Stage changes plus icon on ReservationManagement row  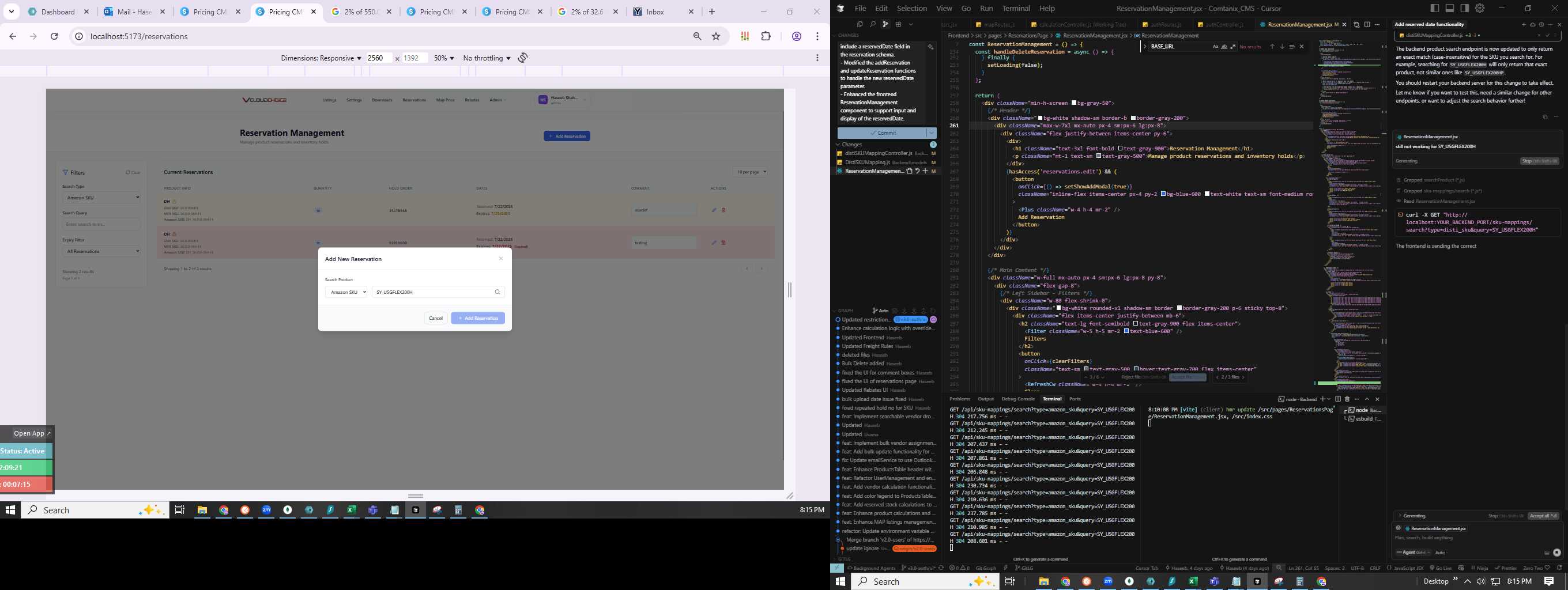(925, 172)
